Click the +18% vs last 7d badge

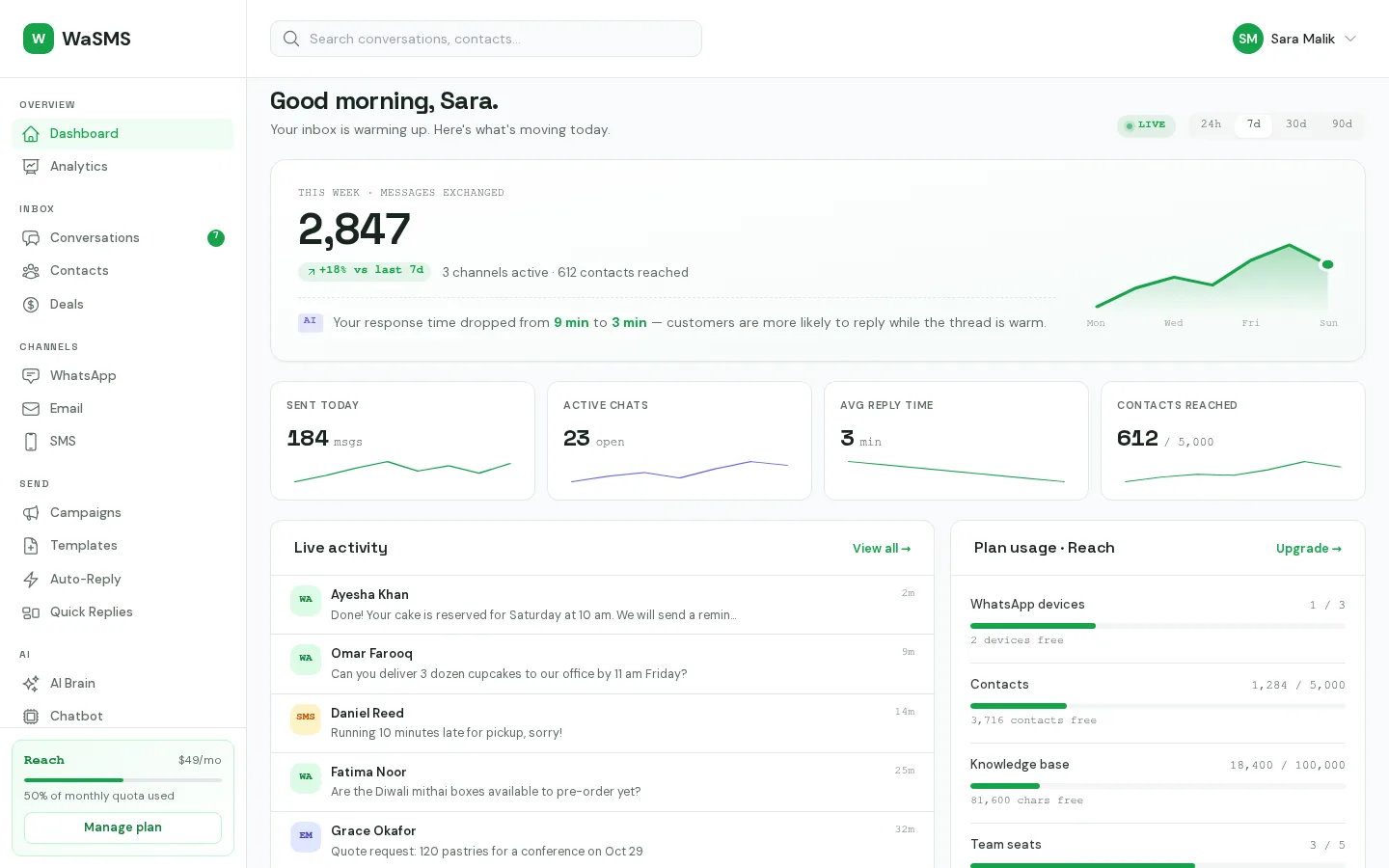tap(365, 271)
